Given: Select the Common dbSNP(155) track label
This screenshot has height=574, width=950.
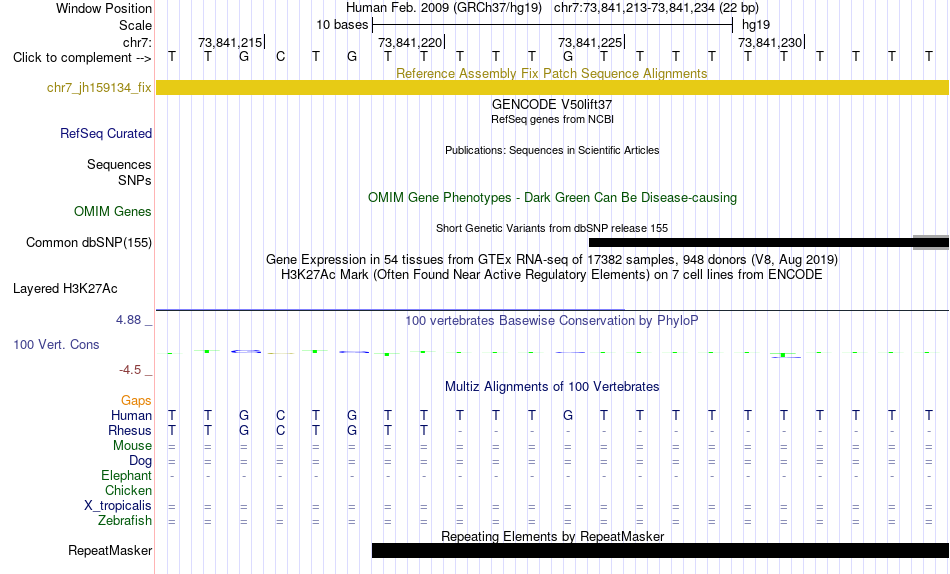Looking at the screenshot, I should 89,242.
